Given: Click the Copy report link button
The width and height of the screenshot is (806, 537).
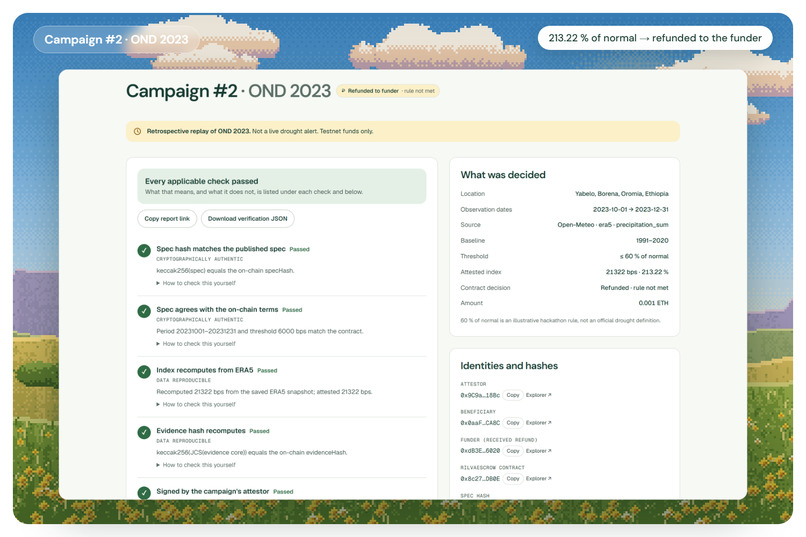Looking at the screenshot, I should tap(167, 218).
